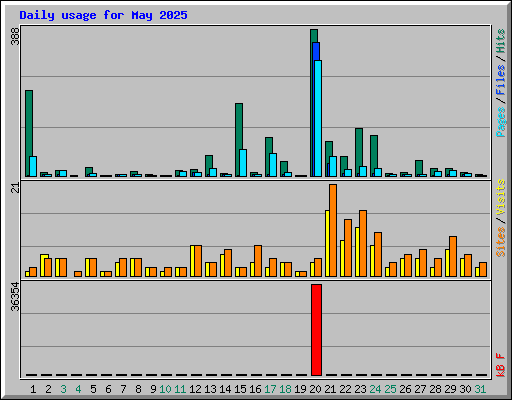Screen dimensions: 512x400
Task: Click green weekend day label 31
Action: point(480,389)
